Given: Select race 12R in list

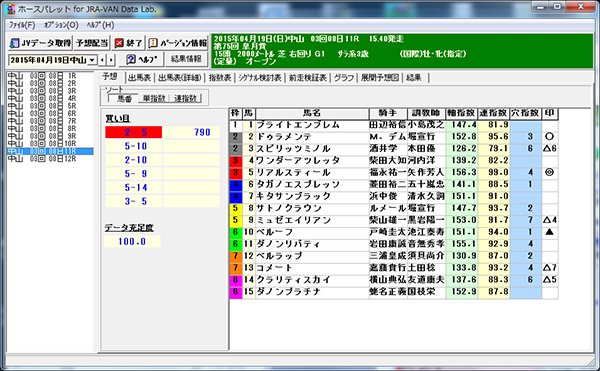Looking at the screenshot, I should coord(50,159).
